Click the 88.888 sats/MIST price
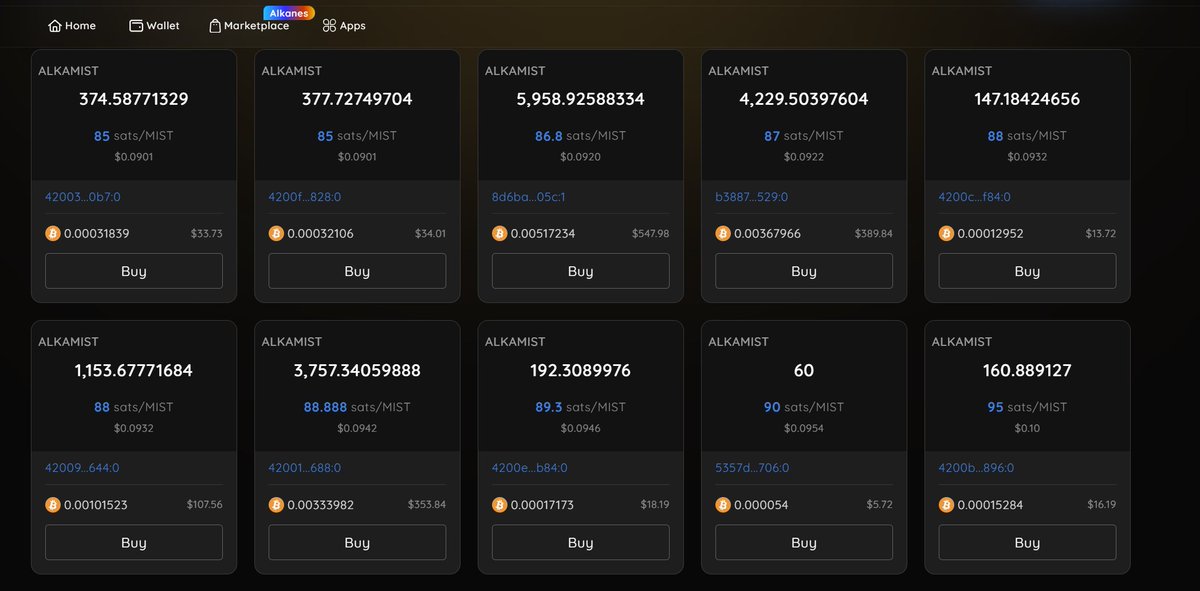1200x591 pixels. [357, 407]
